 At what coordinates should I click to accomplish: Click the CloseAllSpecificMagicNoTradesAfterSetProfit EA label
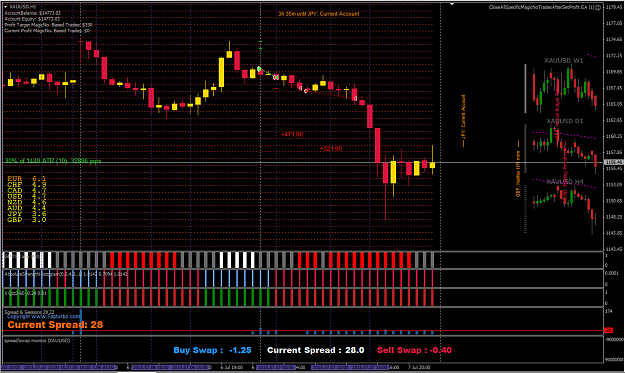click(541, 7)
